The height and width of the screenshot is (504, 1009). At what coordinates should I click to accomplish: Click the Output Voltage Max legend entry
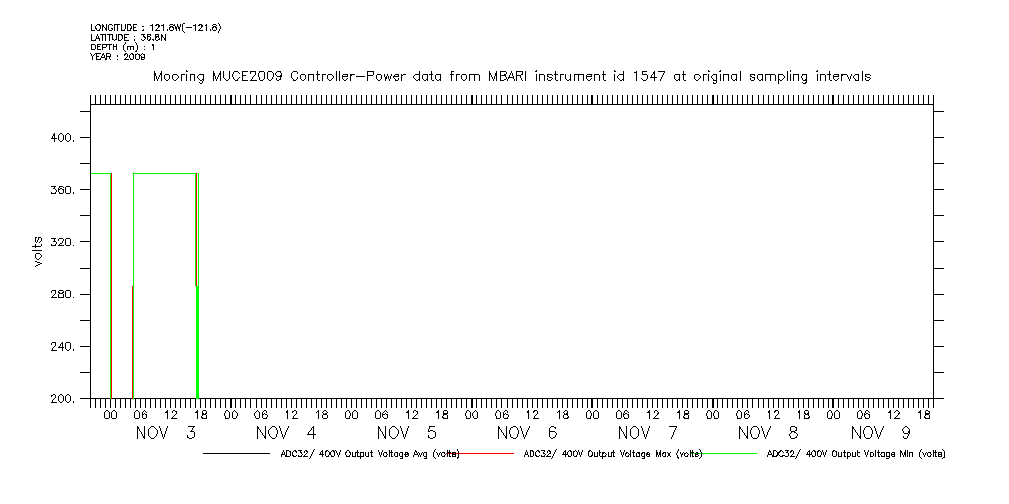tap(613, 454)
